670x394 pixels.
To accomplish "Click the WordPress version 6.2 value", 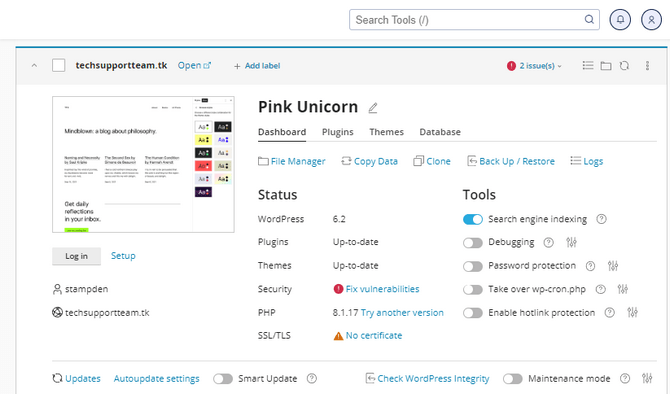I will coord(339,219).
